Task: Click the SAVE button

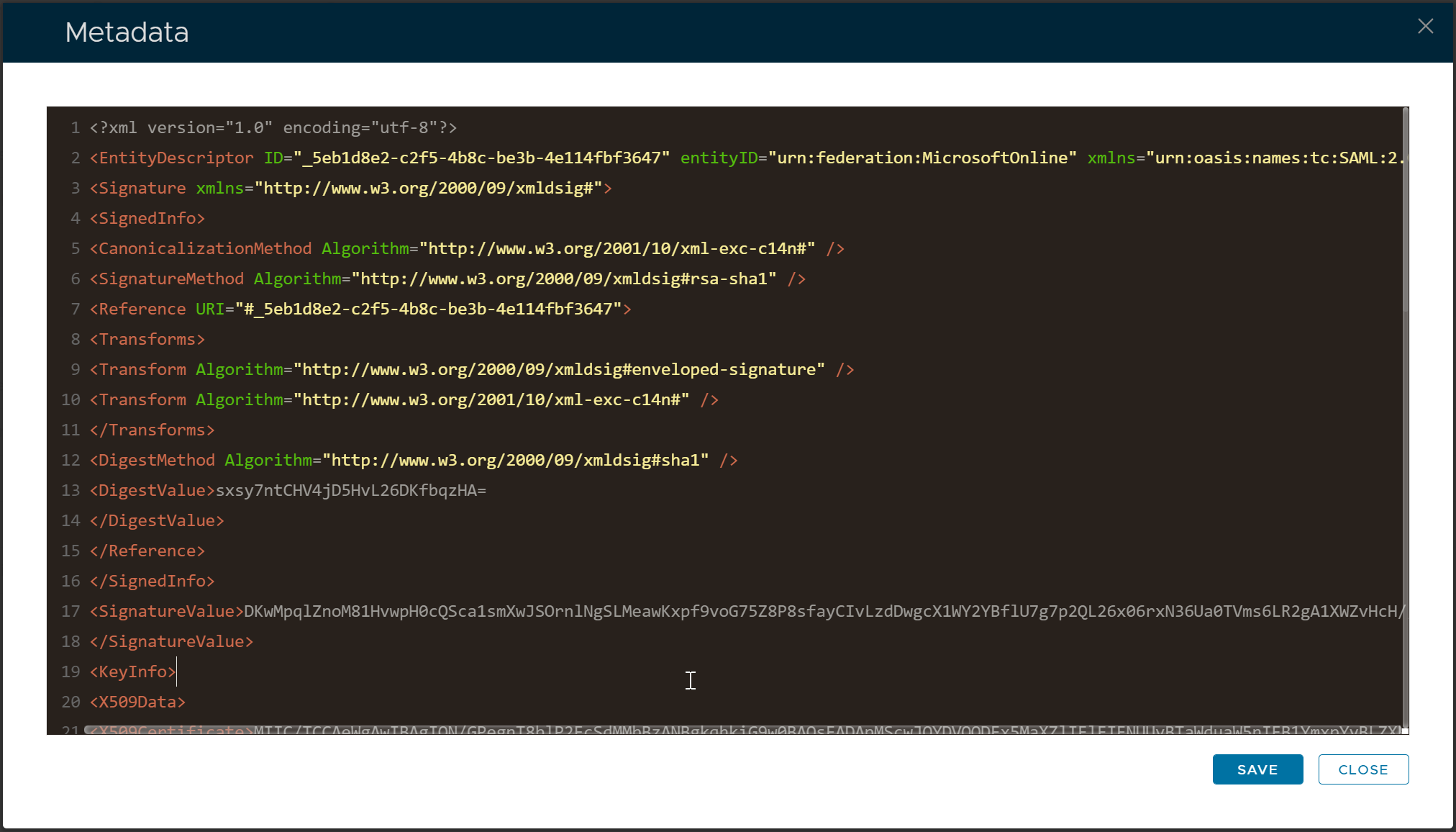Action: click(1257, 769)
